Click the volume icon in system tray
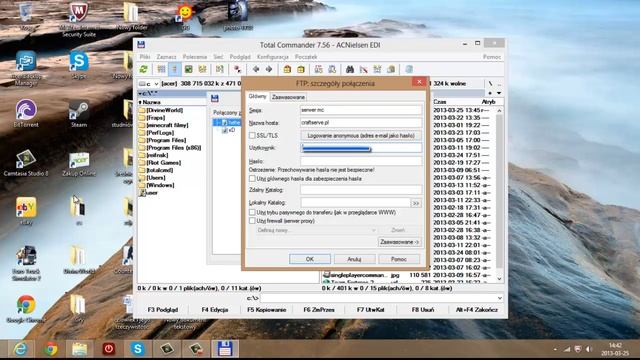640x360 pixels. point(589,349)
